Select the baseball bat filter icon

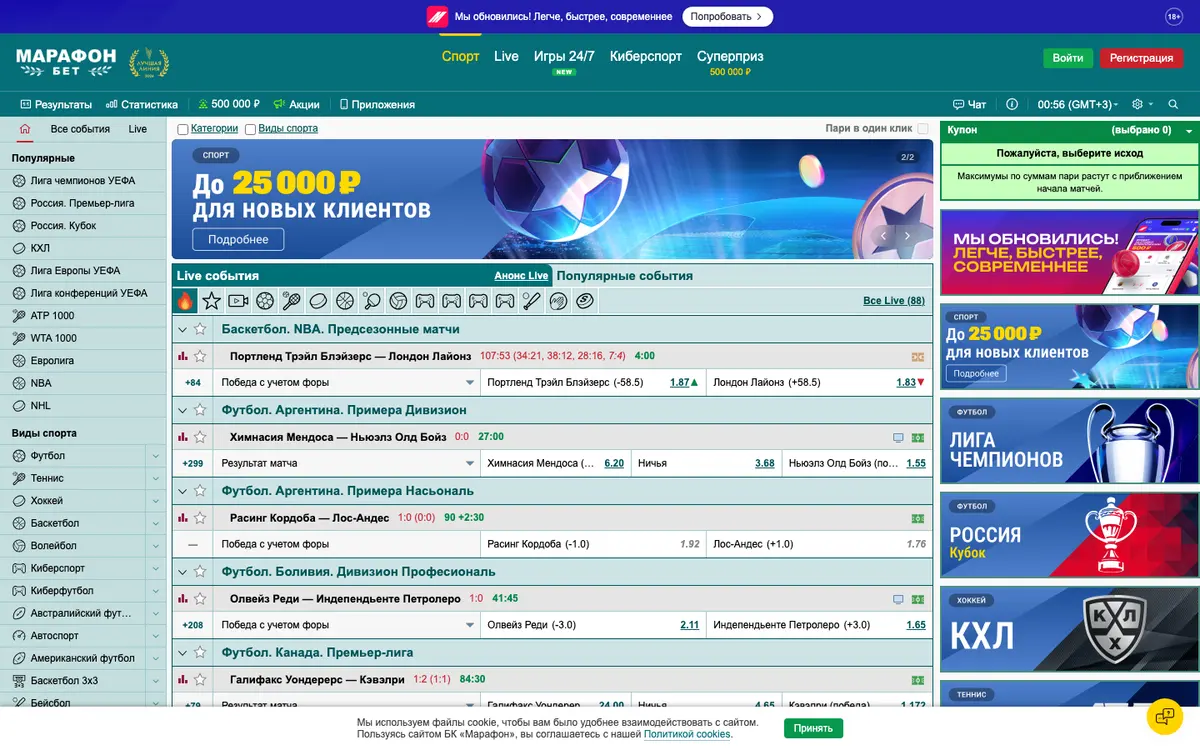point(532,300)
